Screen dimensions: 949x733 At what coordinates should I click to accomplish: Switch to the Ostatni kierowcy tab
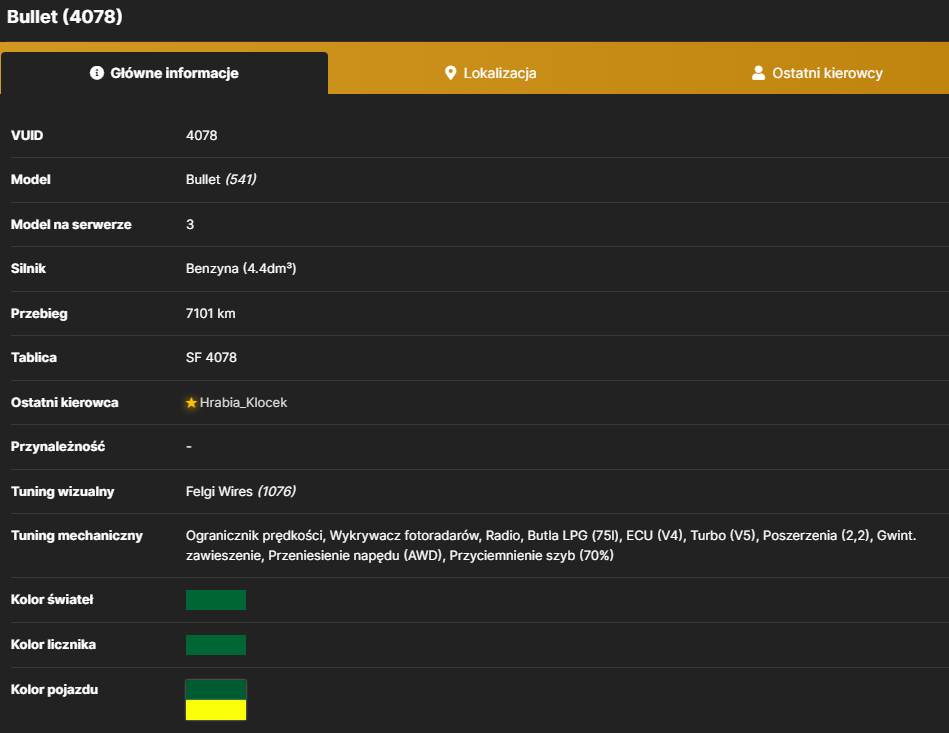tap(817, 73)
